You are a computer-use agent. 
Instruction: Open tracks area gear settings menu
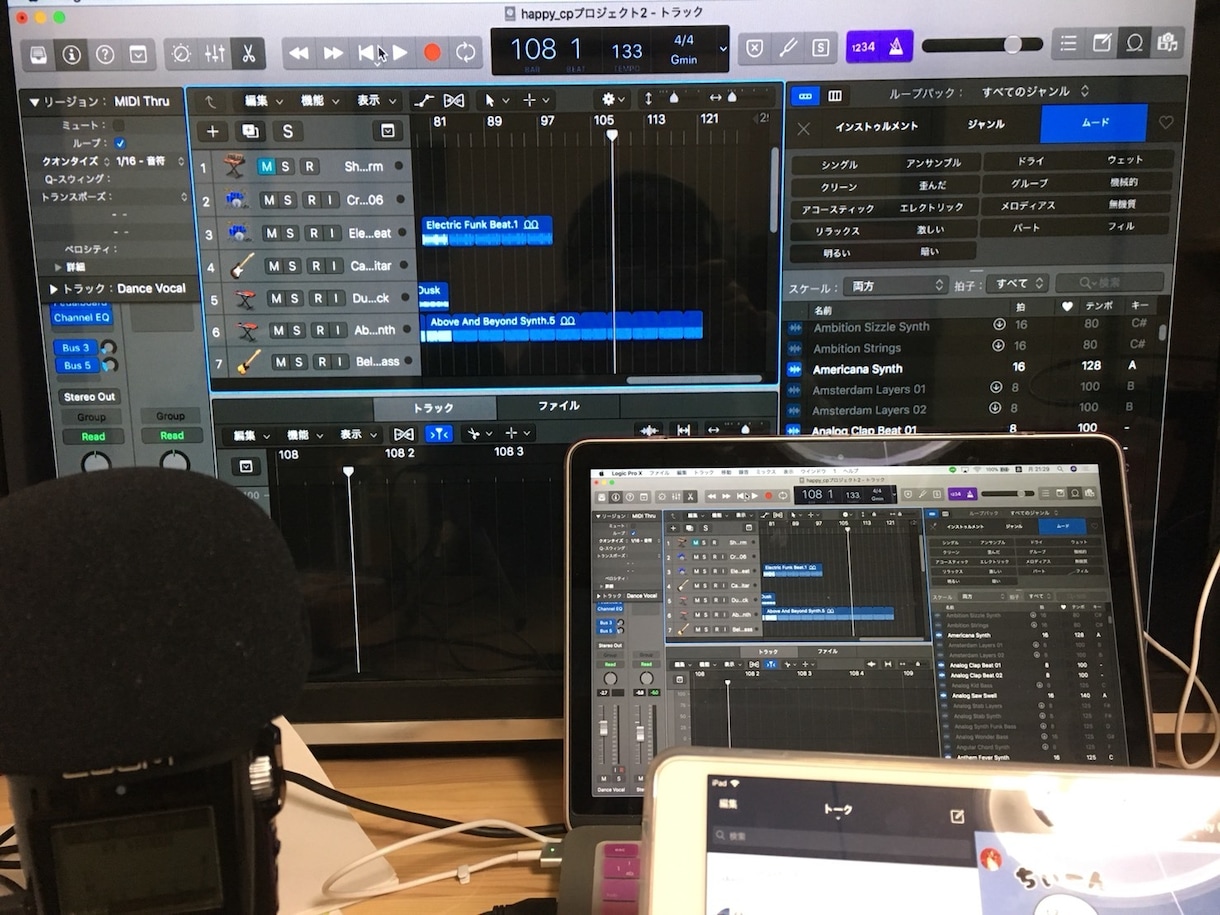(609, 99)
